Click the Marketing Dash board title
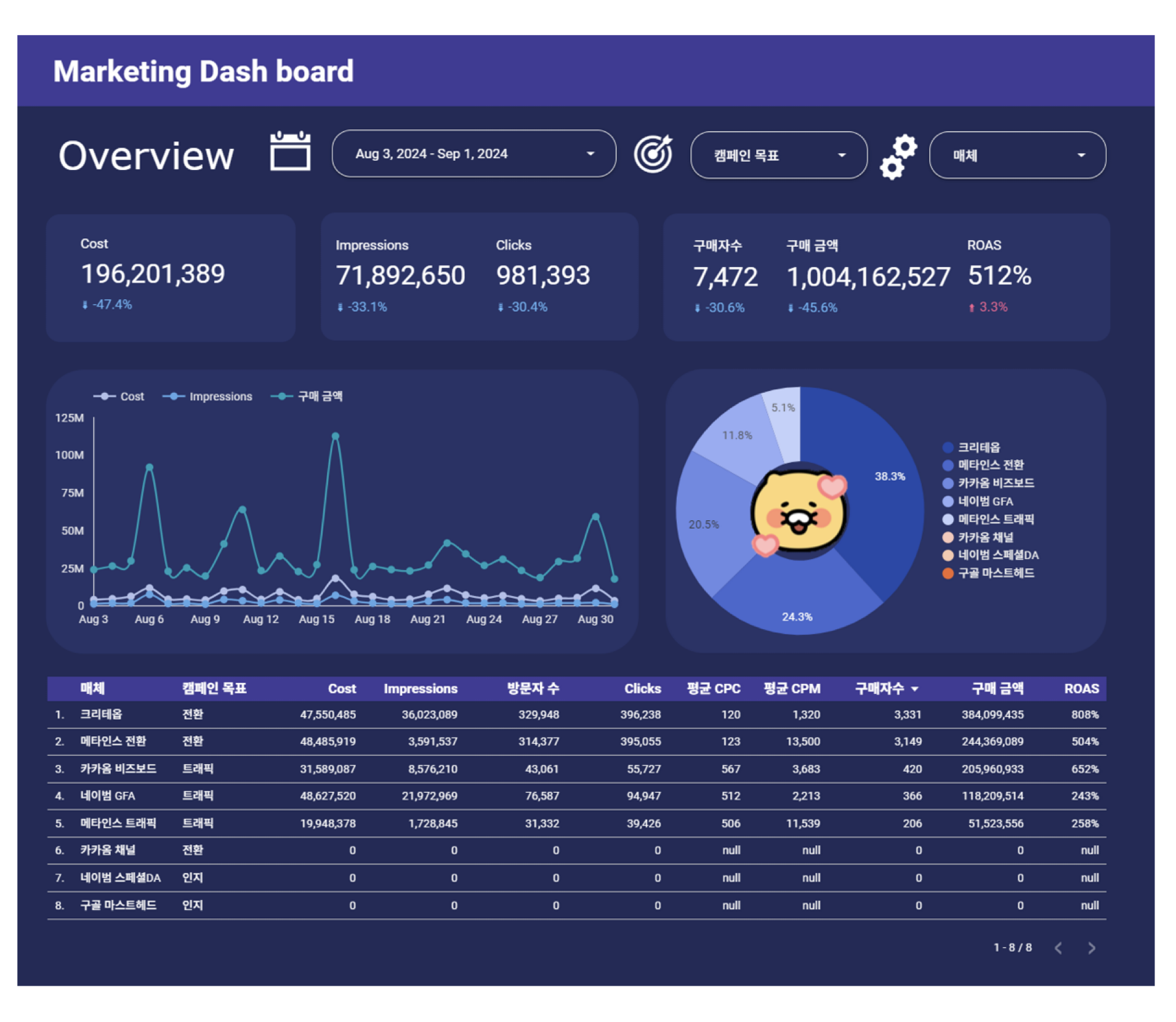This screenshot has width=1176, height=1022. [x=203, y=71]
